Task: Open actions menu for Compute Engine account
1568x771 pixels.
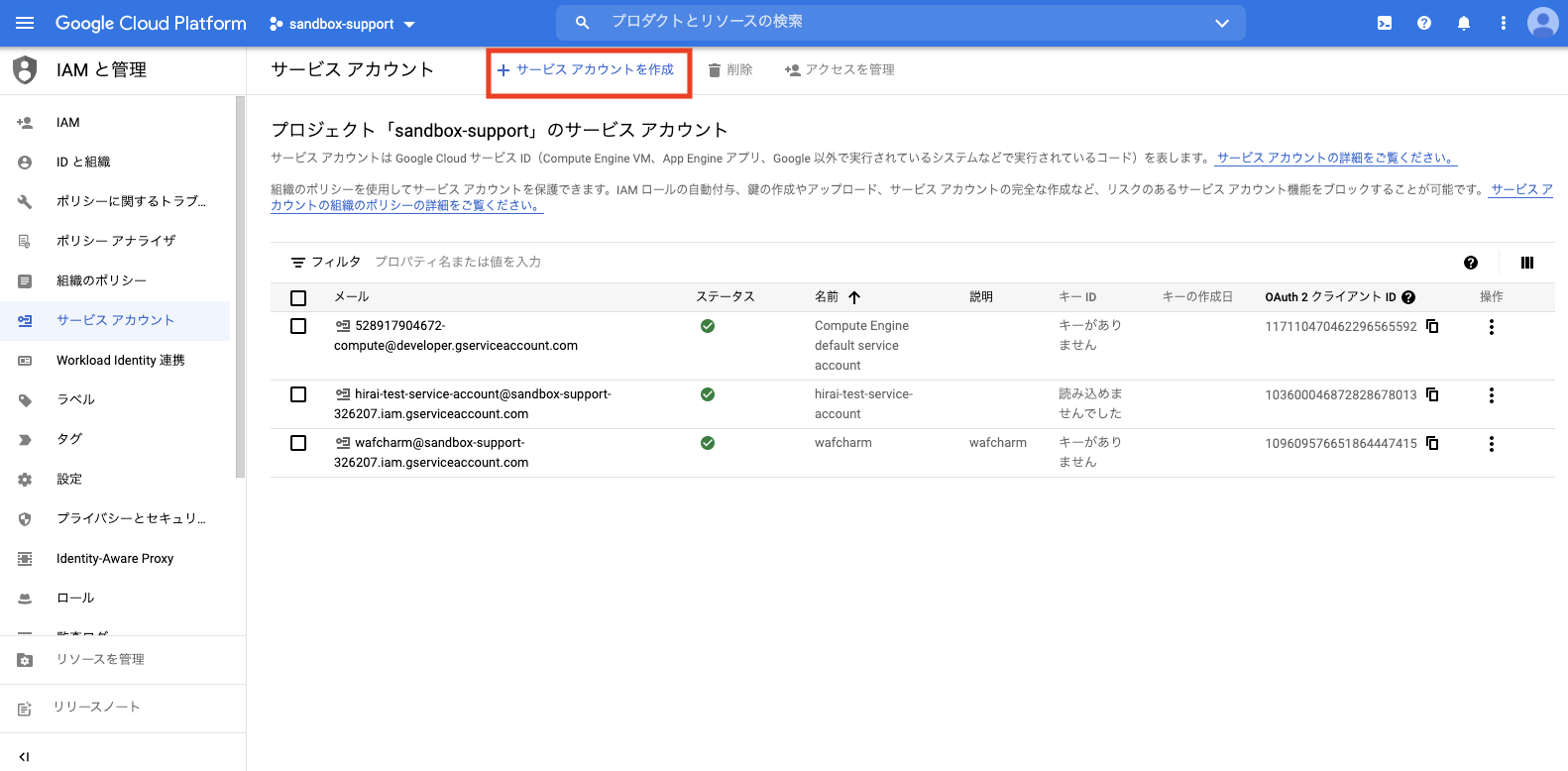Action: (1491, 327)
